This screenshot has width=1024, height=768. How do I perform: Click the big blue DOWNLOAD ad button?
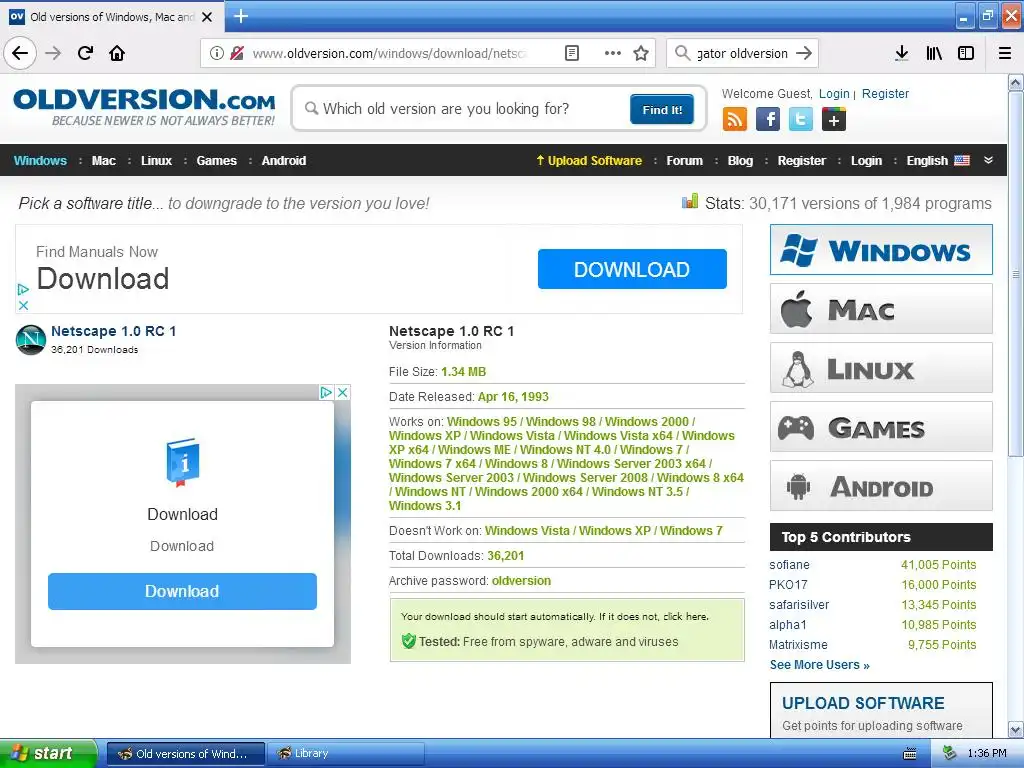(x=632, y=269)
